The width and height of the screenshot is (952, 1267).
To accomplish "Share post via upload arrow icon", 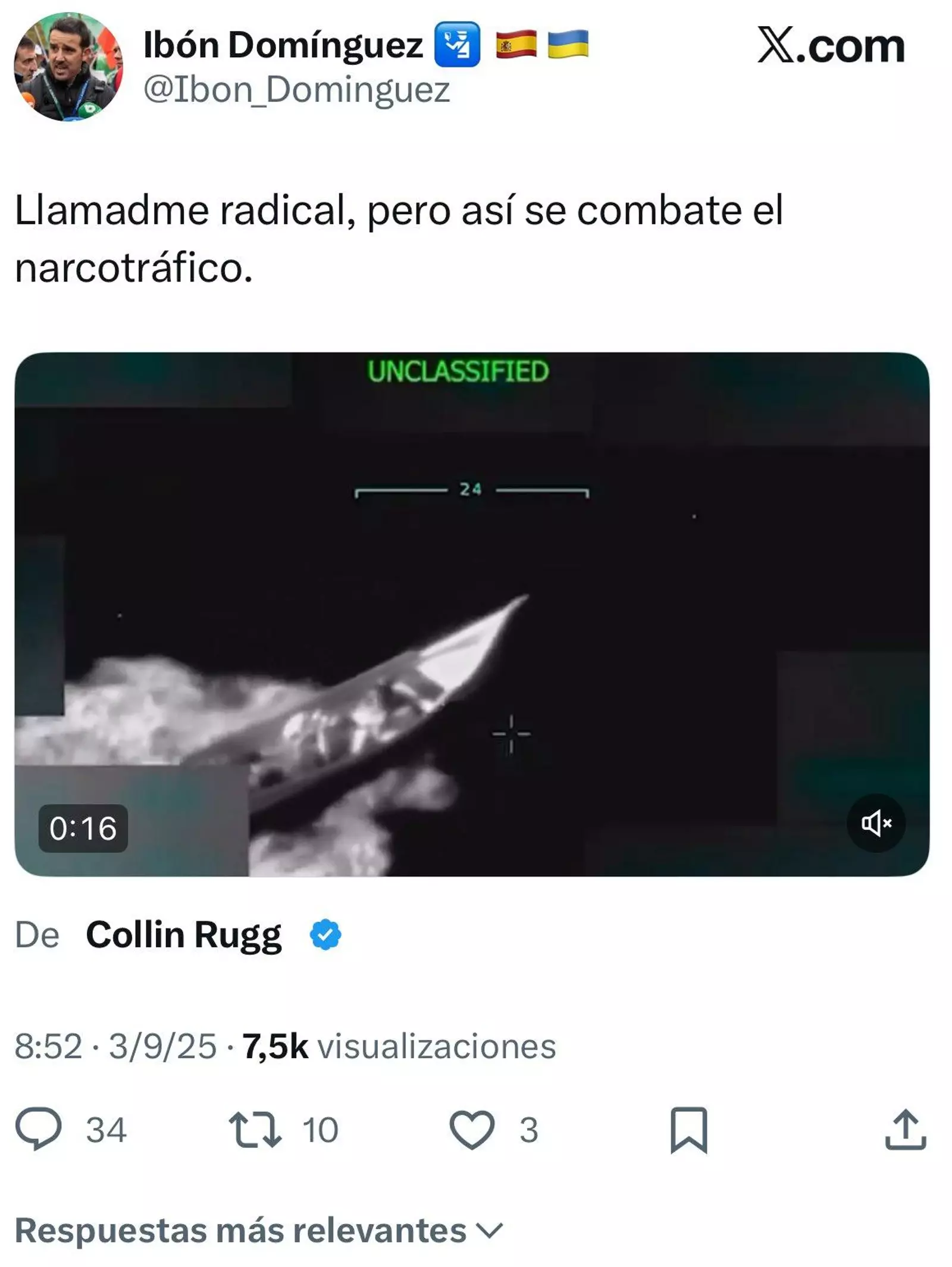I will click(905, 1129).
